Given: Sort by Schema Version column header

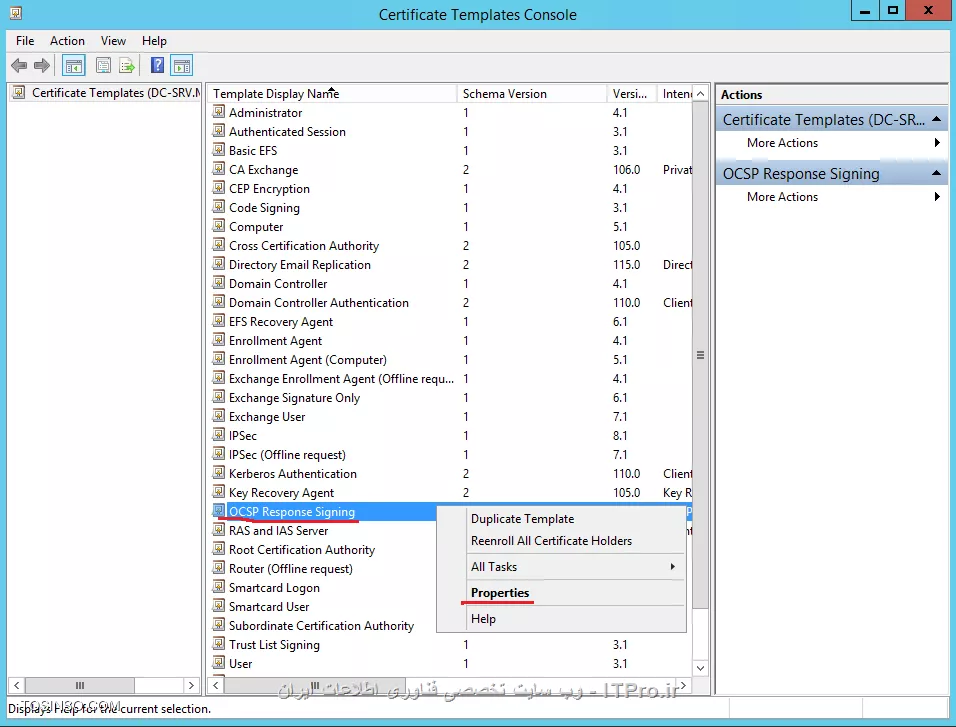Looking at the screenshot, I should pyautogui.click(x=532, y=93).
